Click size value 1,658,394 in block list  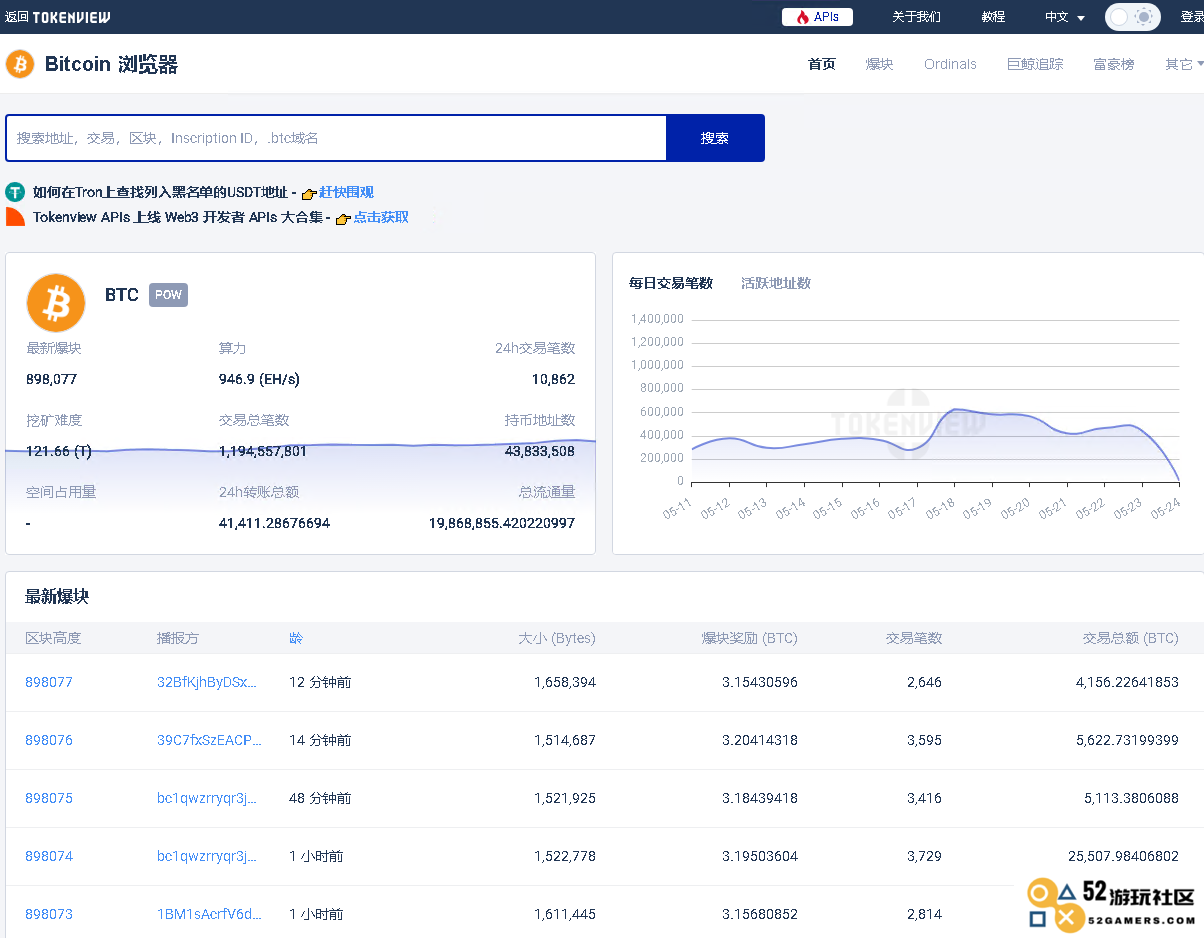(x=565, y=682)
